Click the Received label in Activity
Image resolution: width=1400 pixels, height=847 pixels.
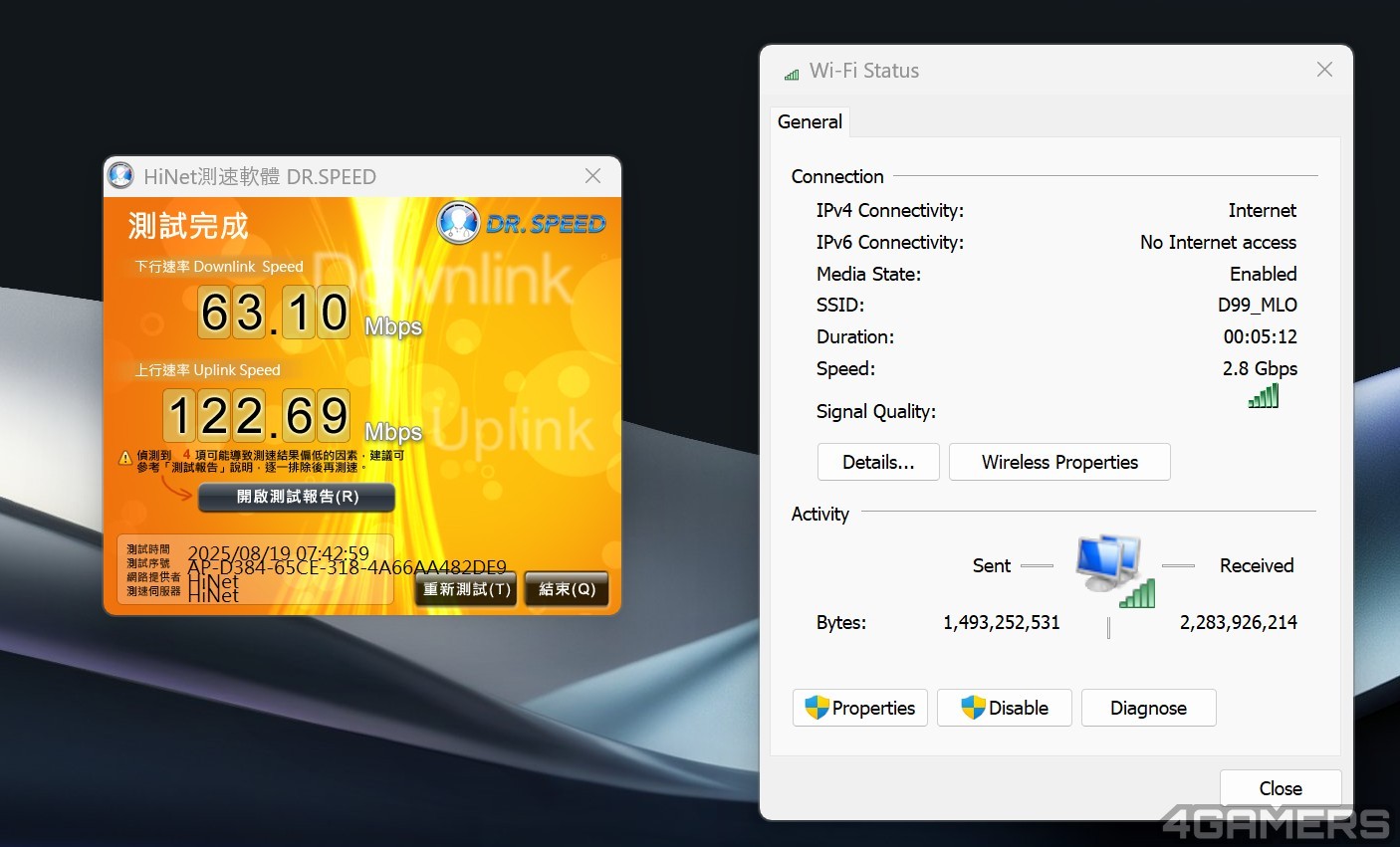coord(1257,565)
